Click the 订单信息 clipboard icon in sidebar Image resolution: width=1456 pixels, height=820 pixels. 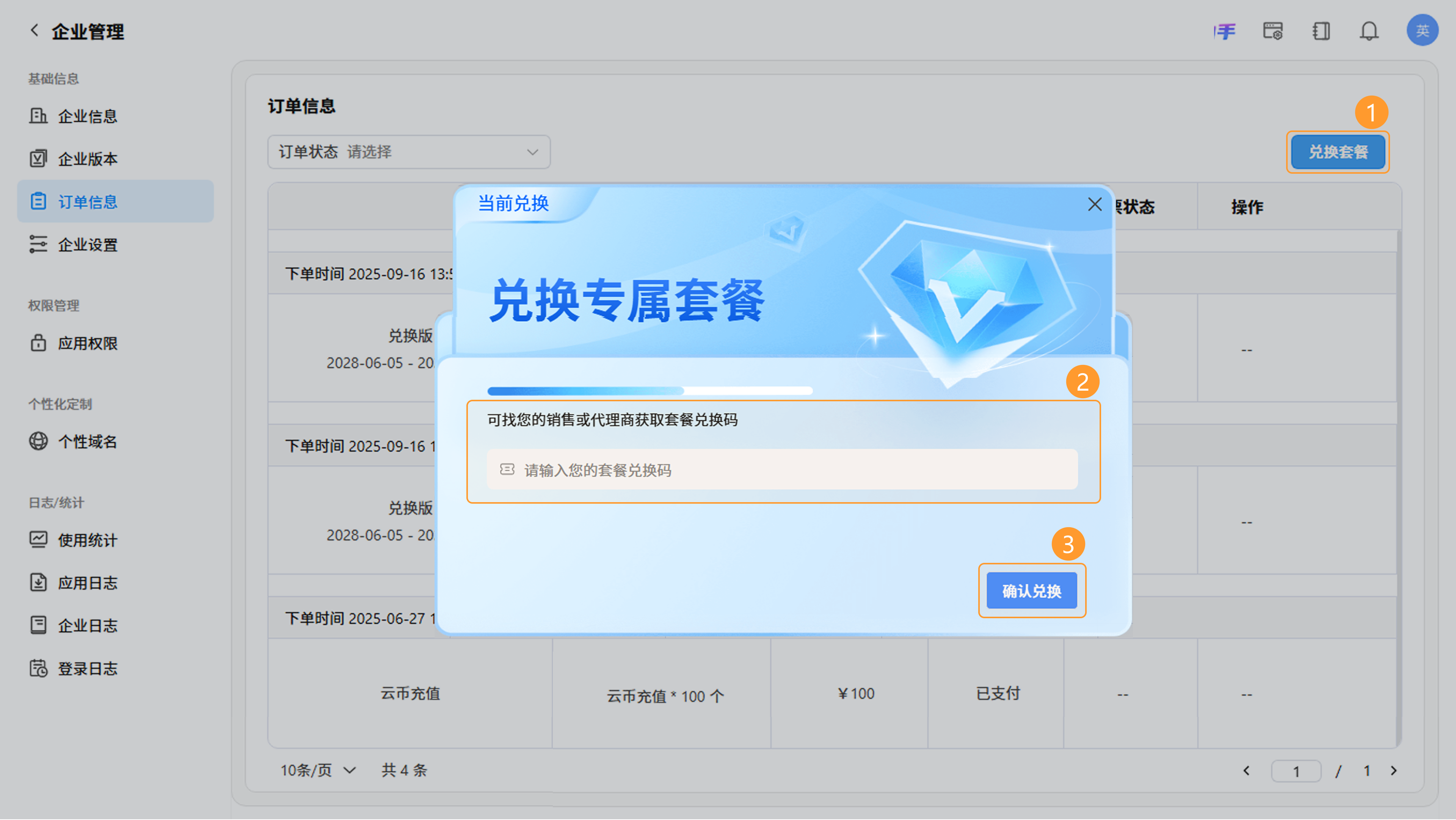click(x=38, y=201)
